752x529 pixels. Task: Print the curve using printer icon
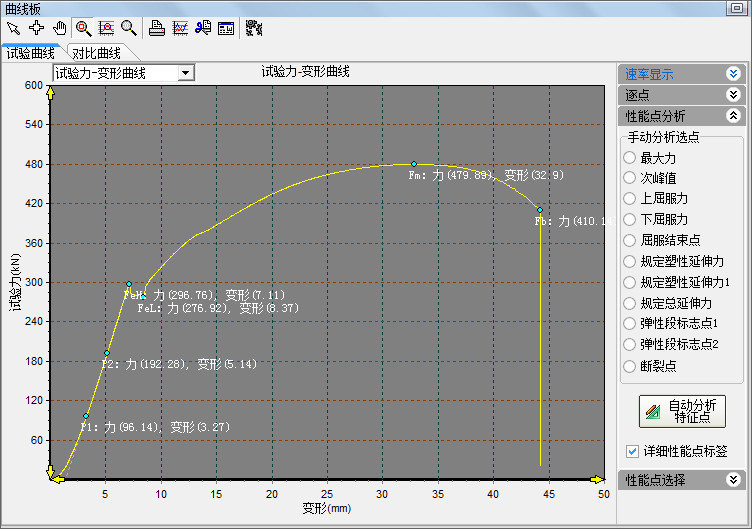pos(157,27)
